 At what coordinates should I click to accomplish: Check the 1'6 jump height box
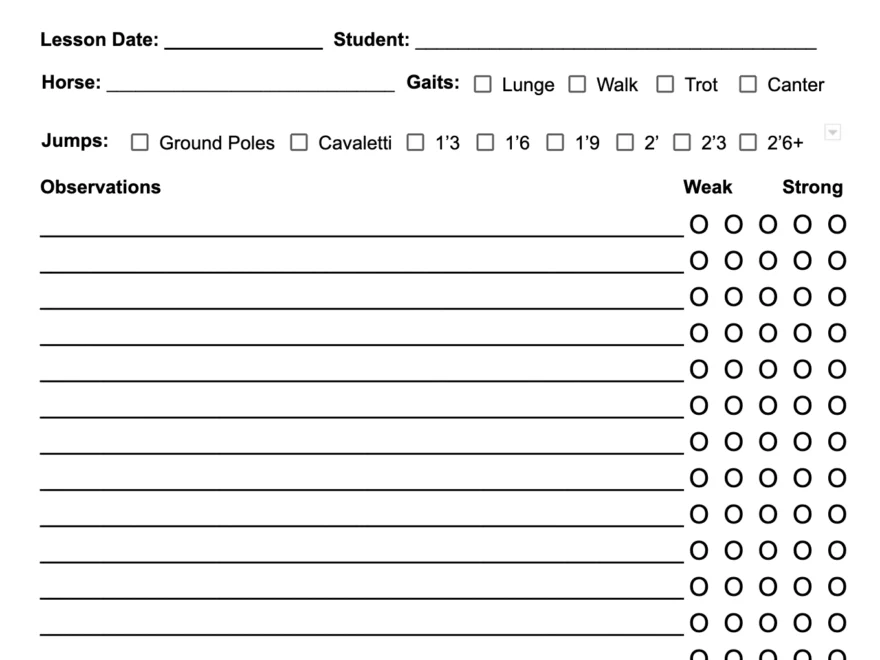point(485,143)
